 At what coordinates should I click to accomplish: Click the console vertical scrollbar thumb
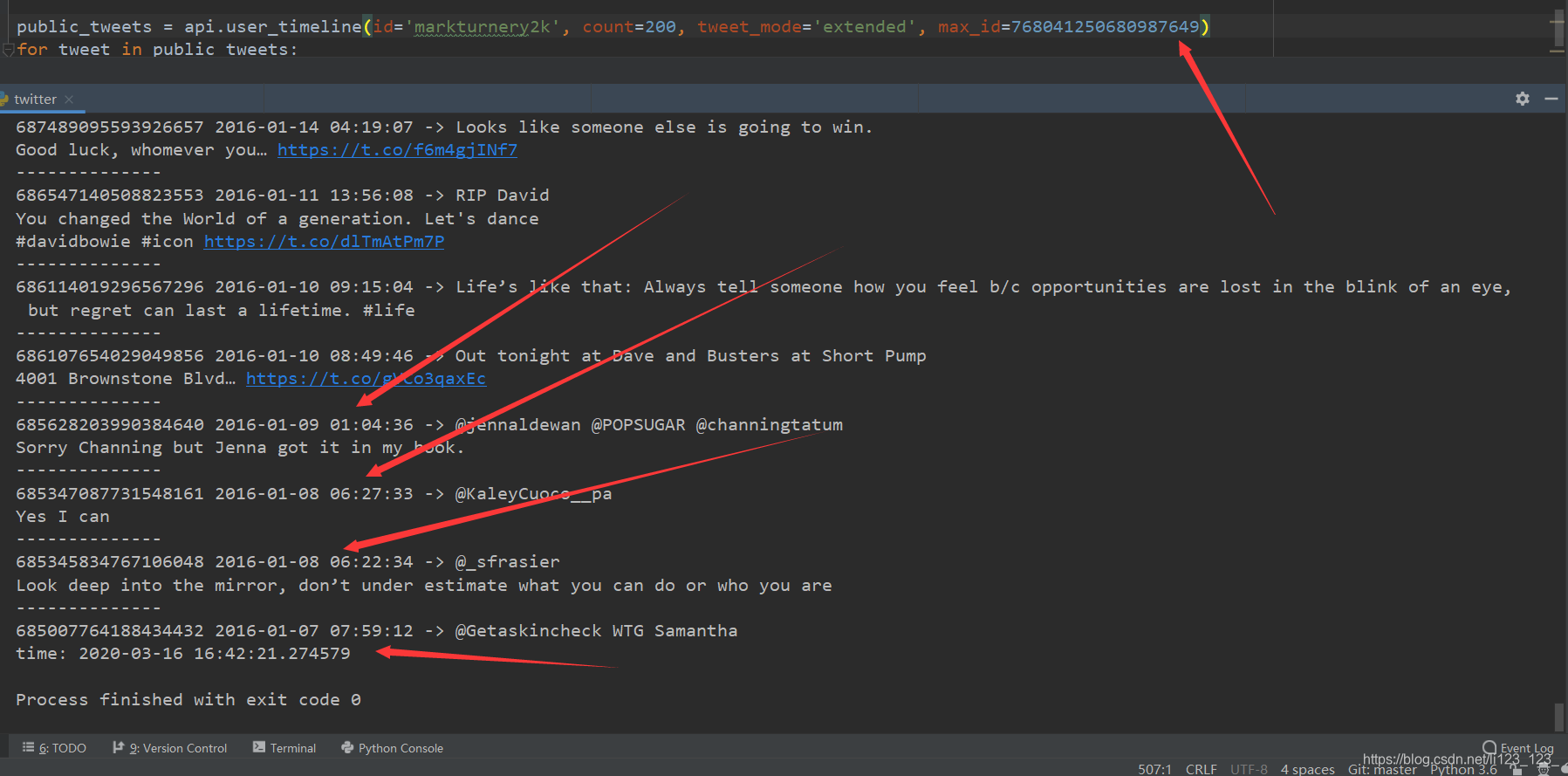1559,718
